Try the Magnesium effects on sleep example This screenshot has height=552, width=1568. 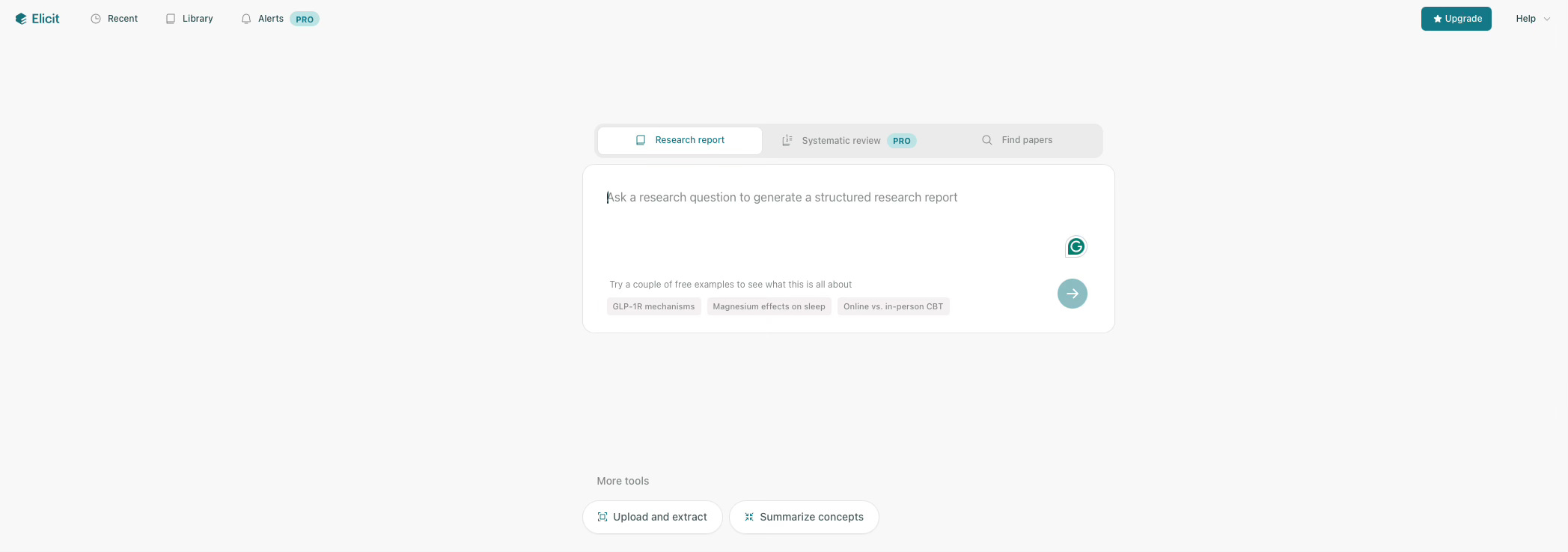tap(769, 306)
